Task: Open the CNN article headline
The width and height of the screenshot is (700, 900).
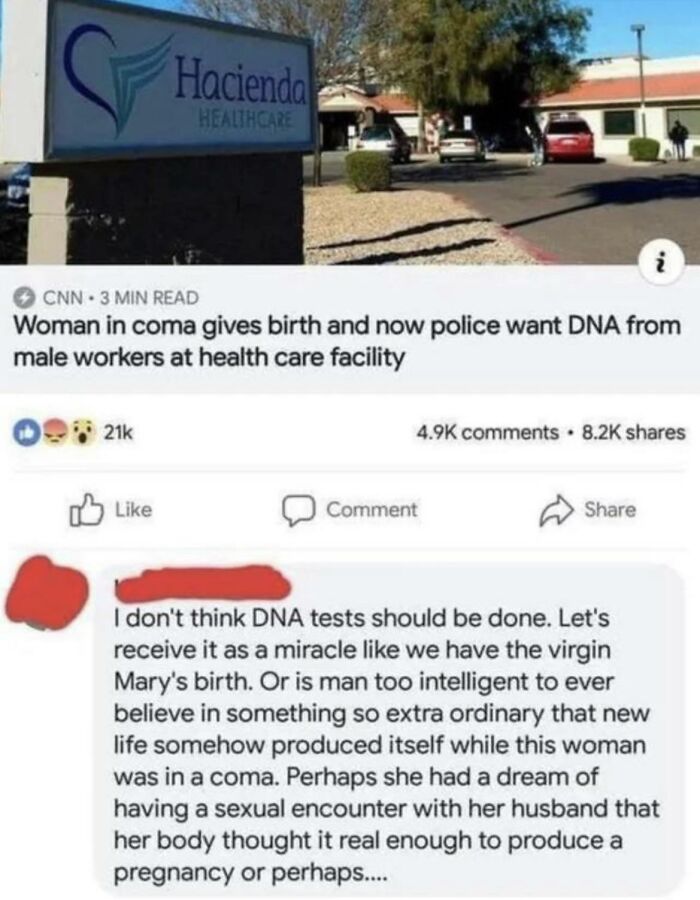Action: tap(347, 342)
